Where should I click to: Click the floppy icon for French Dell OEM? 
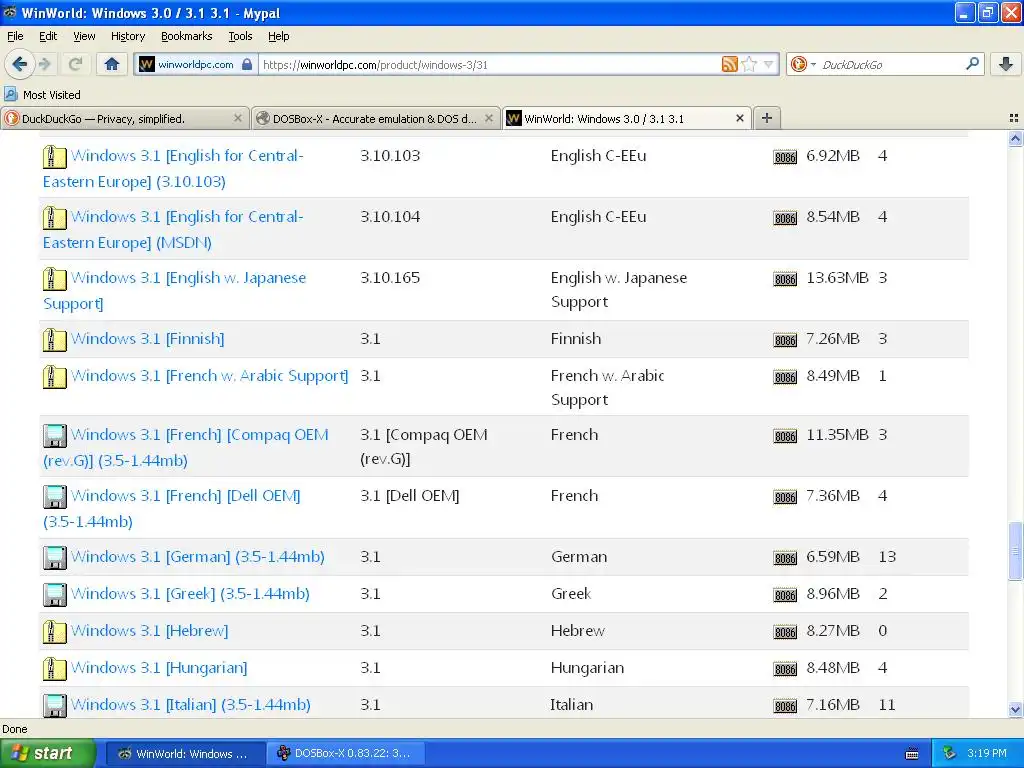[55, 497]
